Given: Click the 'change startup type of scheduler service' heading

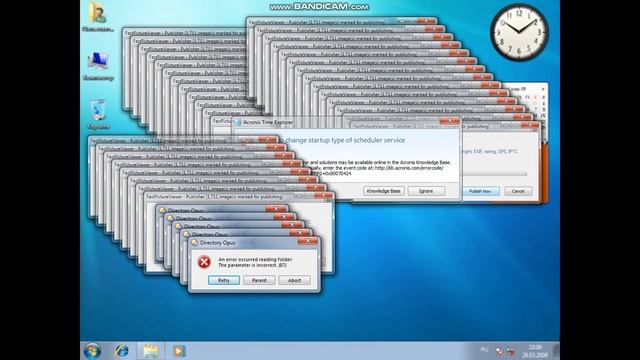Looking at the screenshot, I should pyautogui.click(x=345, y=140).
